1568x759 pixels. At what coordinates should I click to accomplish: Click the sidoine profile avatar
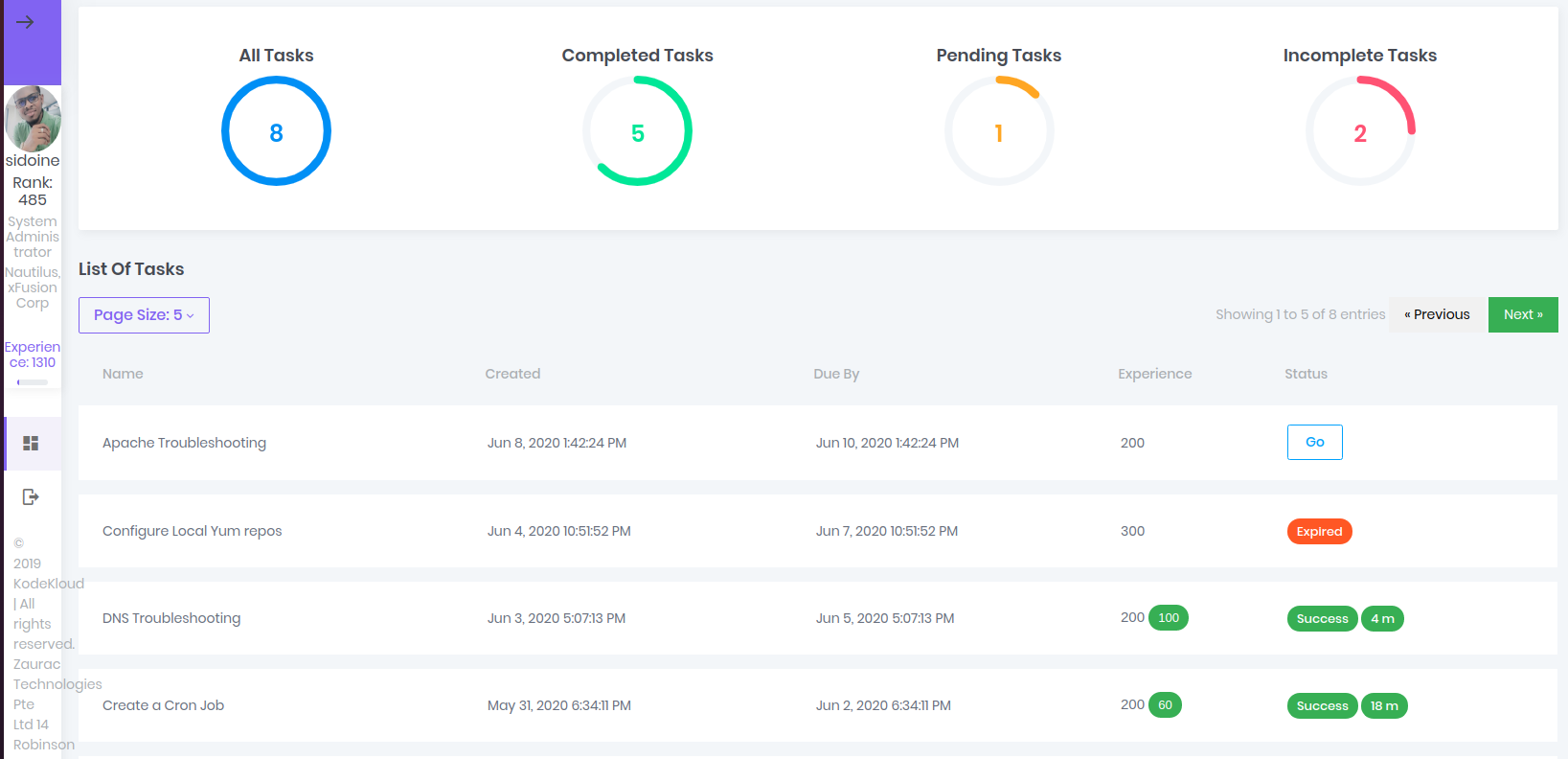click(33, 119)
